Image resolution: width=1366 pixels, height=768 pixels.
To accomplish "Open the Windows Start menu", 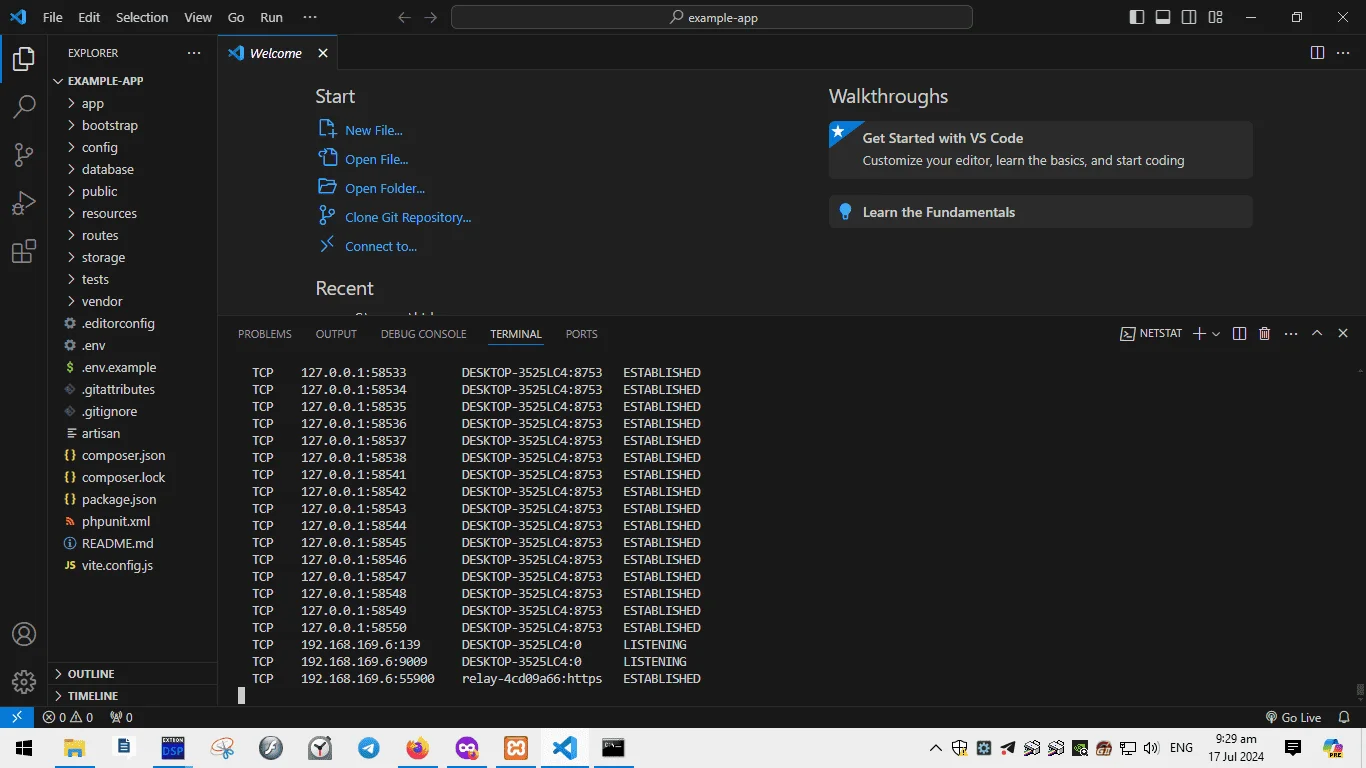I will point(24,748).
